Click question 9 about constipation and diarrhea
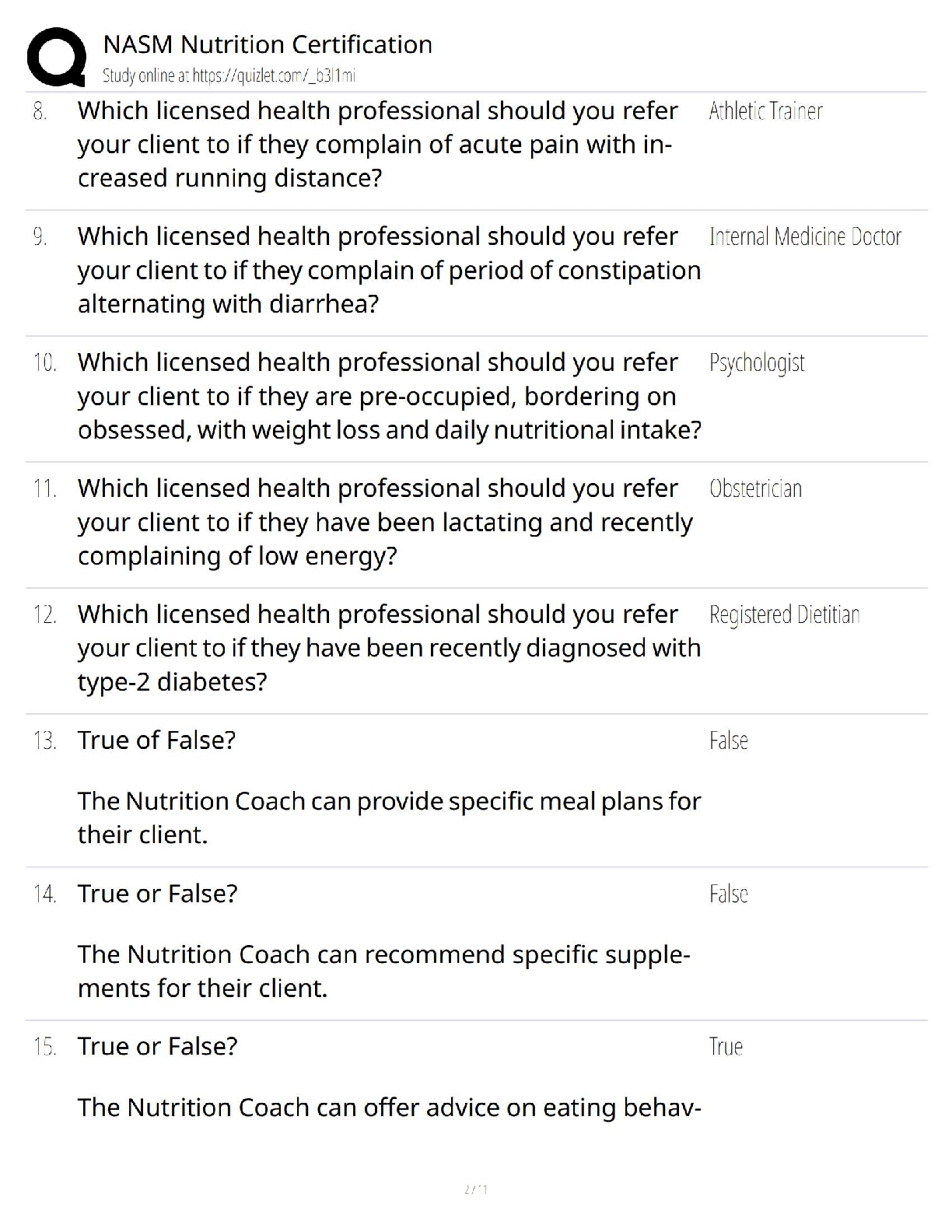 click(x=388, y=270)
